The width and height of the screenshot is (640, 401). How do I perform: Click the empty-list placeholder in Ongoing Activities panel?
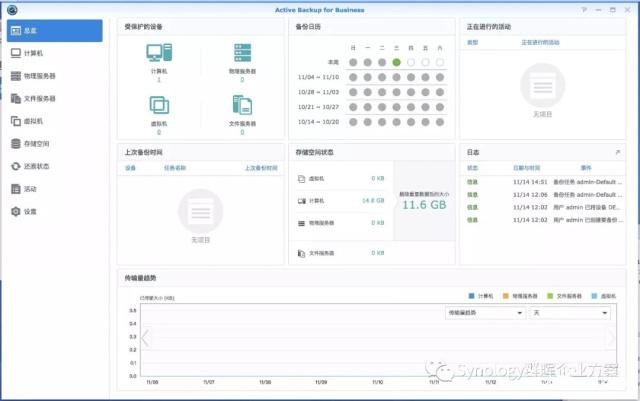(x=542, y=91)
